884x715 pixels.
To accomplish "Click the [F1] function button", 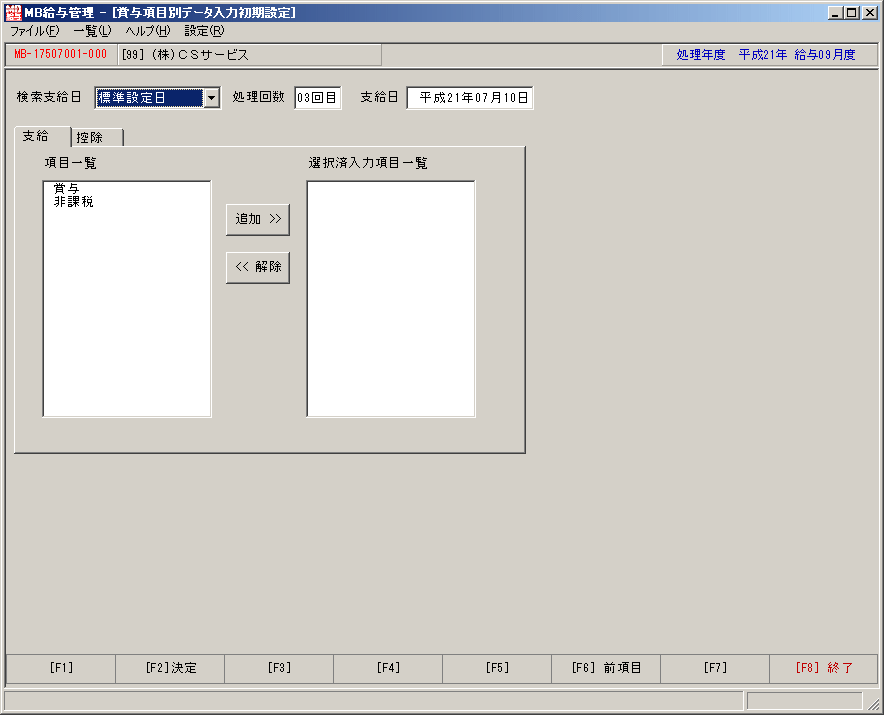I will [x=61, y=668].
